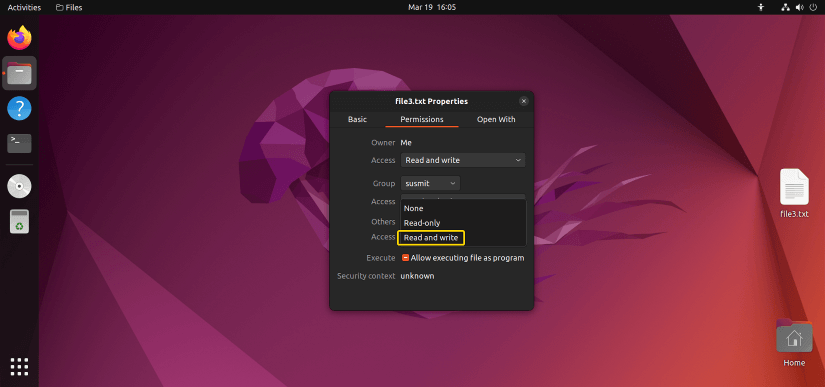Show Applications grid
The height and width of the screenshot is (387, 825).
[x=19, y=366]
